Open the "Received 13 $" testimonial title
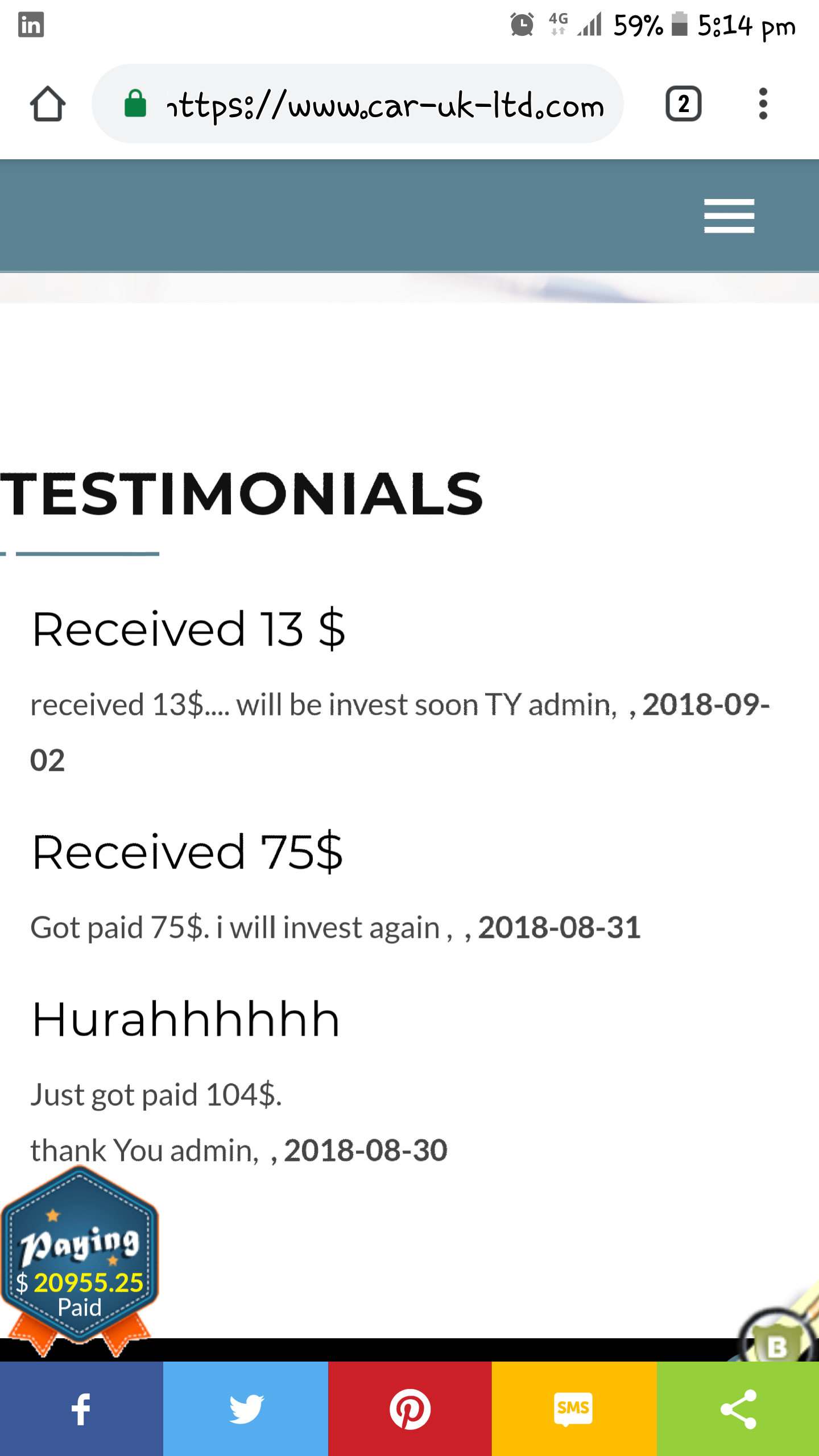 pos(189,629)
